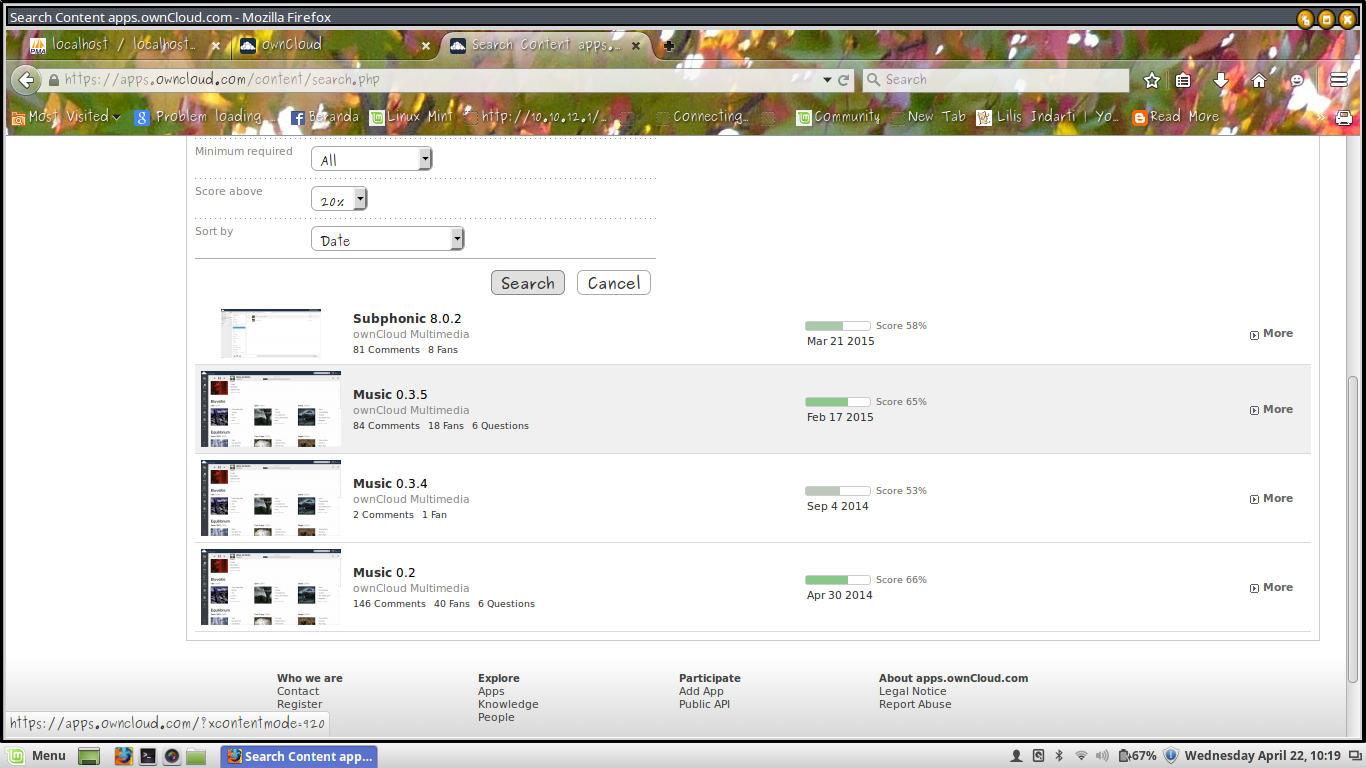Open the Music 0.3.4 app link
The image size is (1366, 768).
coord(390,484)
